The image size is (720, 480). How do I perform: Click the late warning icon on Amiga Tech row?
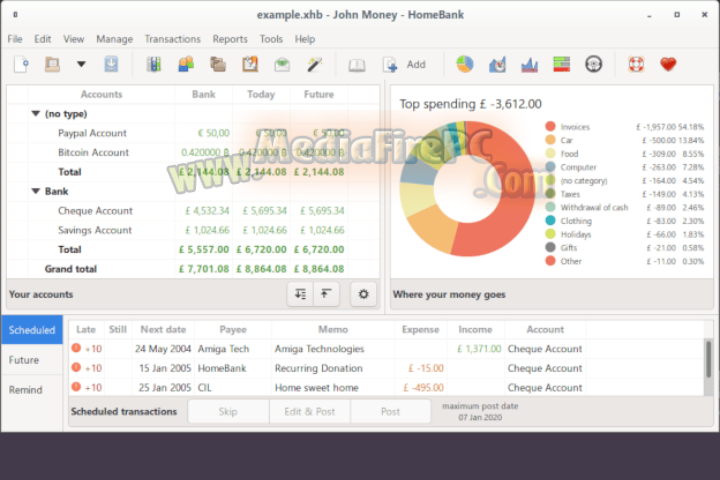click(76, 348)
